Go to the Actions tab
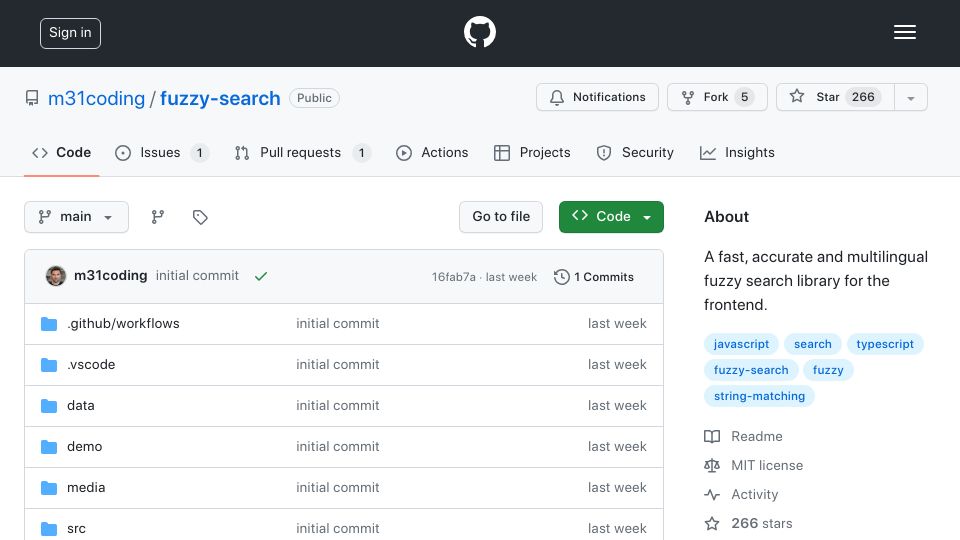This screenshot has width=960, height=540. coord(432,153)
